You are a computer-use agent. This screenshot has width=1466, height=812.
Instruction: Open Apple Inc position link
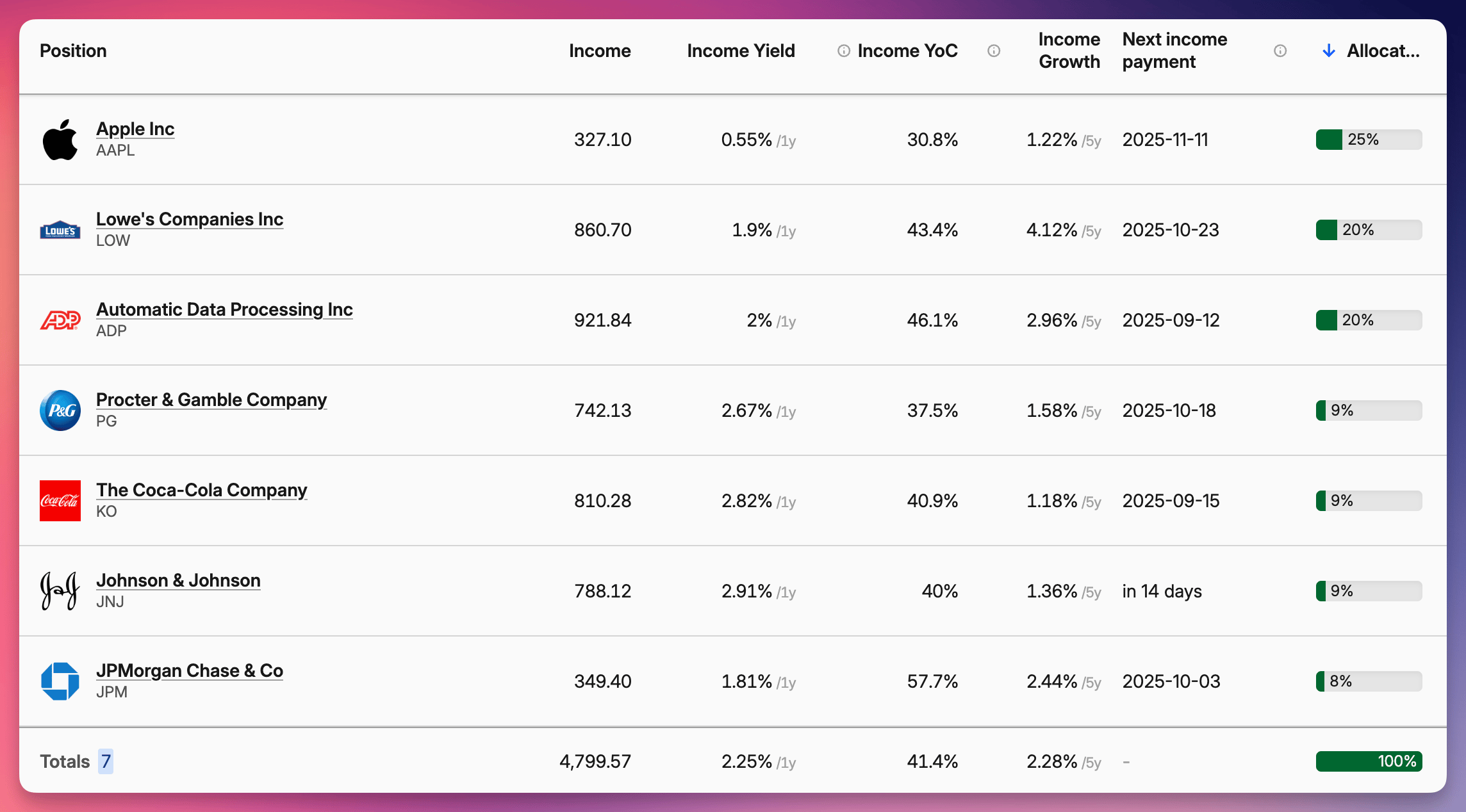point(135,129)
